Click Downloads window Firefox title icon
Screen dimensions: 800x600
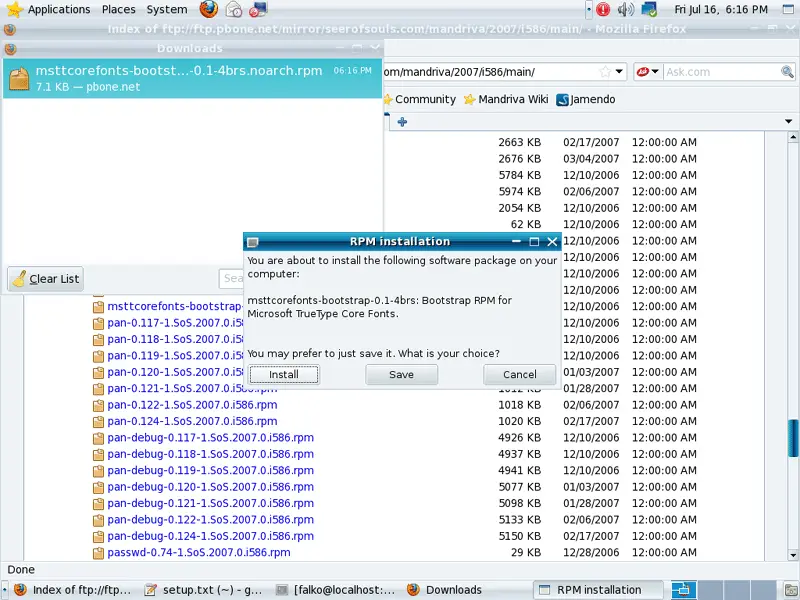click(x=10, y=49)
